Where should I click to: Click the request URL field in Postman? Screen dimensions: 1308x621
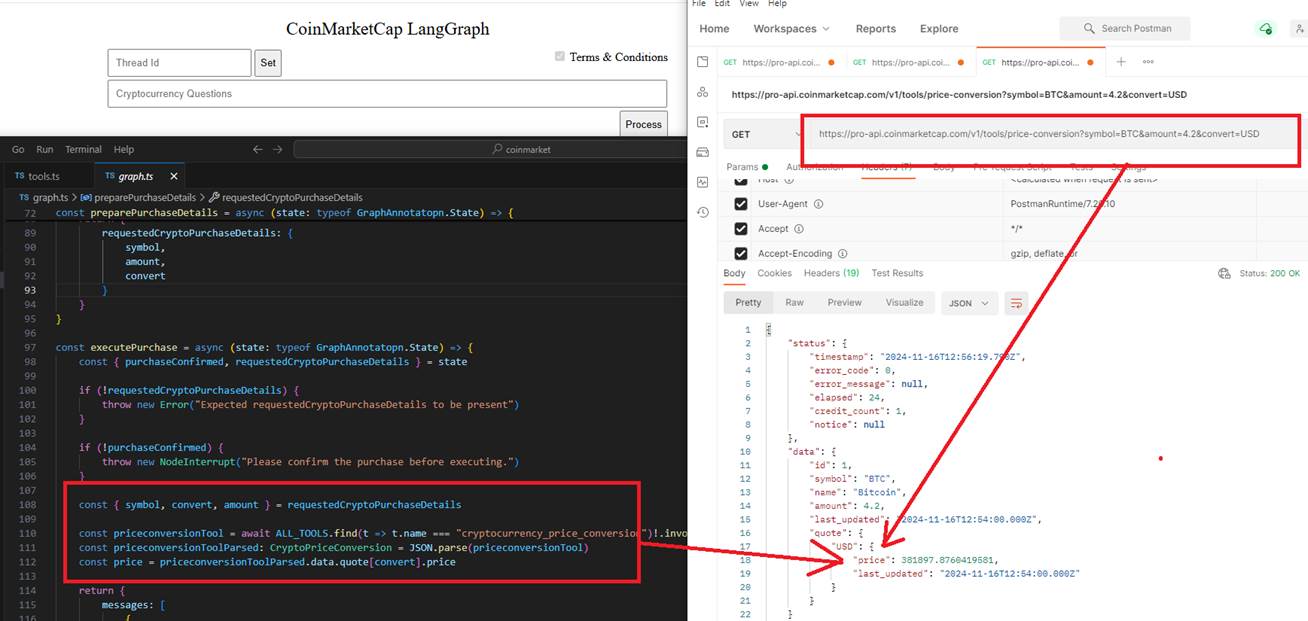click(x=1050, y=134)
